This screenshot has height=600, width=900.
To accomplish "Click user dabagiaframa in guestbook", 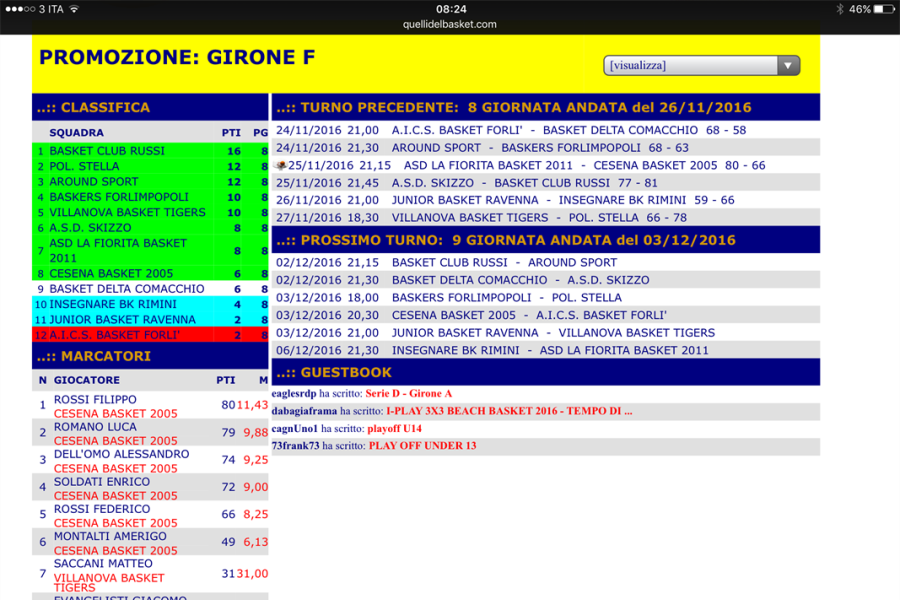I will click(x=304, y=411).
